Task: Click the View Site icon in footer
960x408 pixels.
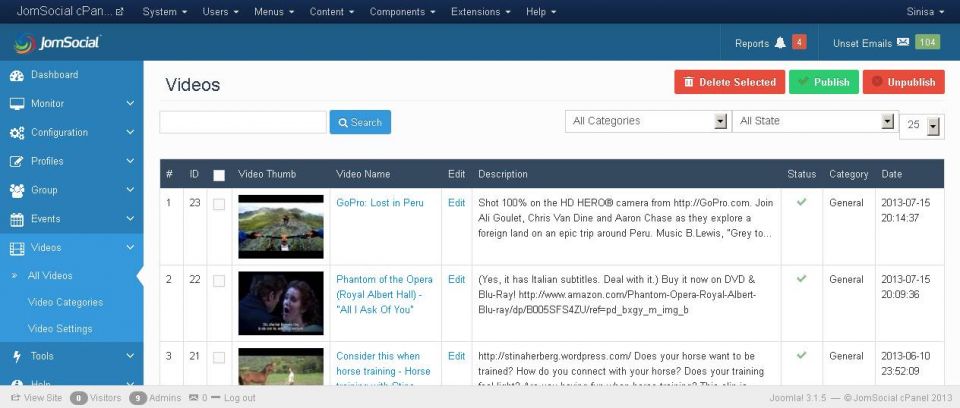Action: (15, 398)
